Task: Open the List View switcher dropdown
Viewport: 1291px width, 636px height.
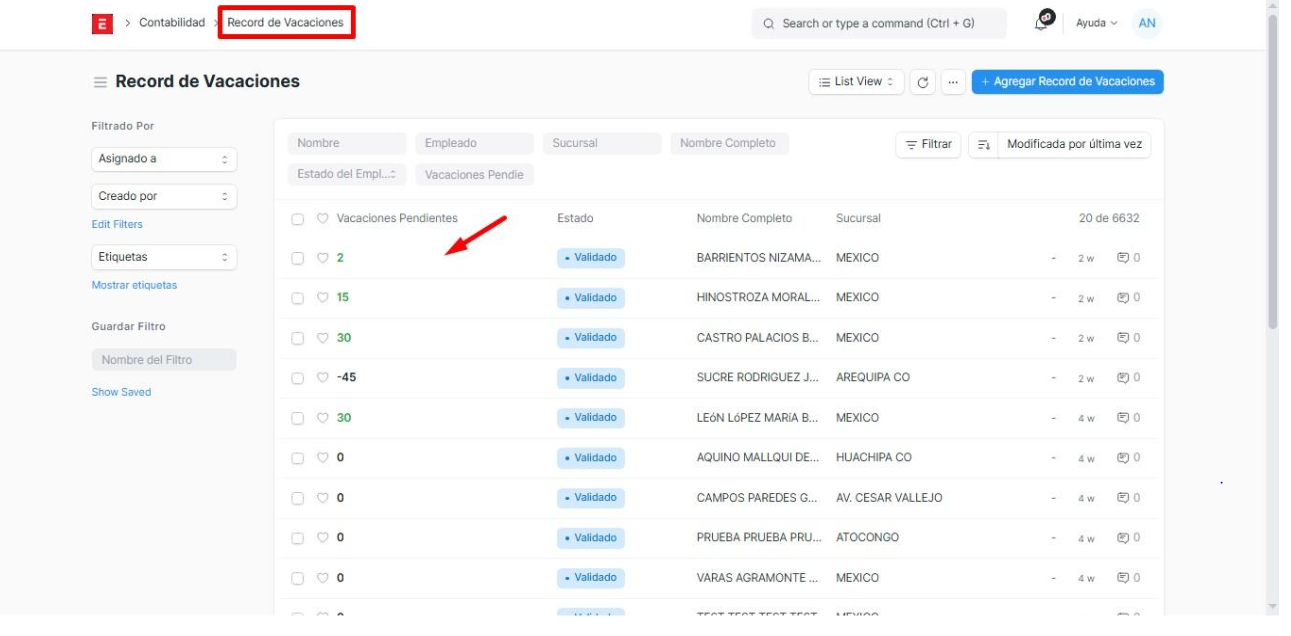Action: click(856, 82)
